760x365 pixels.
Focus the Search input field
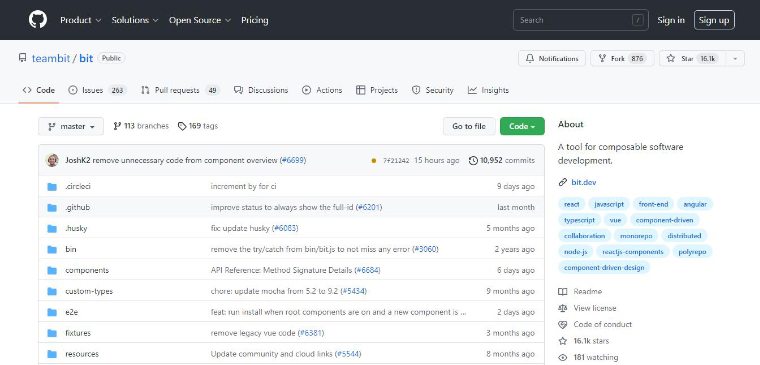click(x=581, y=20)
